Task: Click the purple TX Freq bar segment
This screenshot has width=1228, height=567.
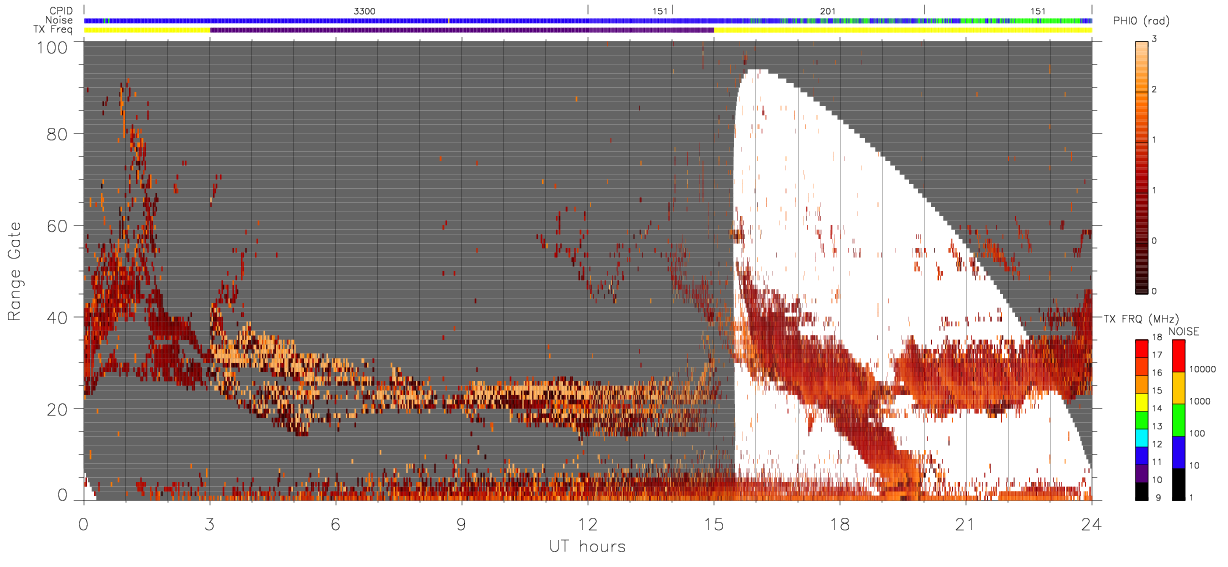Action: [x=462, y=30]
